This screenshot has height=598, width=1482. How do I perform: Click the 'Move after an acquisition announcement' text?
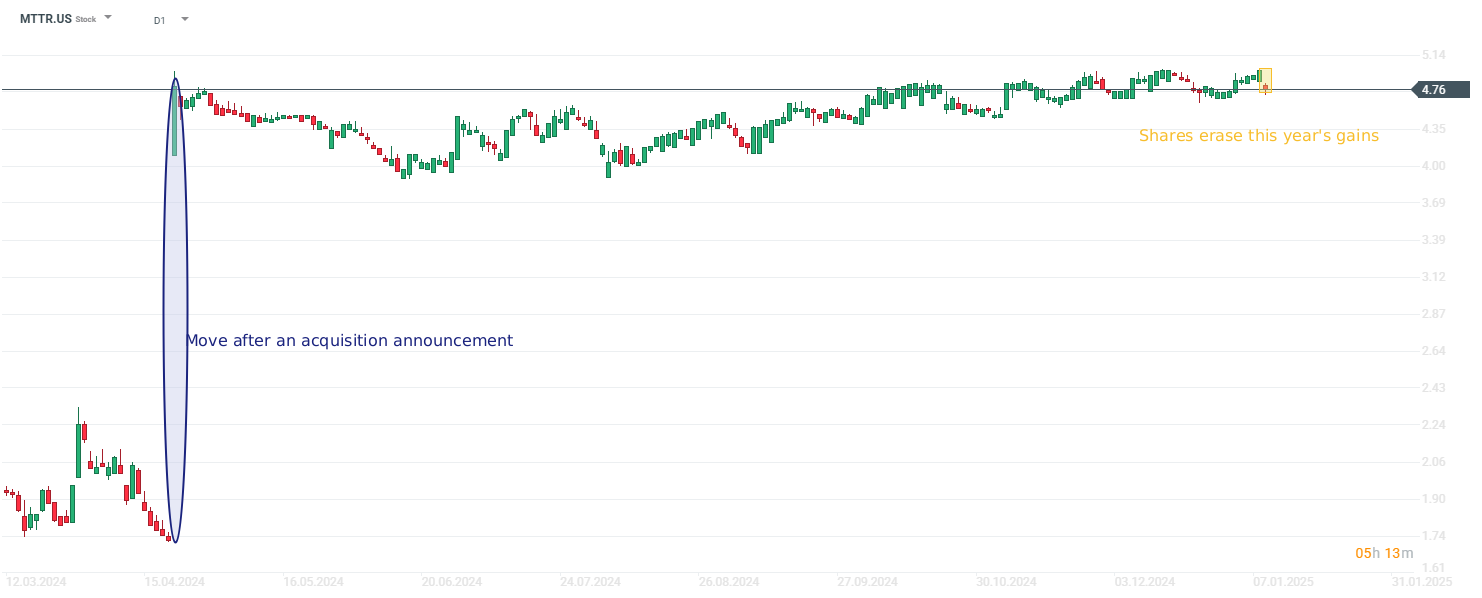[x=349, y=341]
